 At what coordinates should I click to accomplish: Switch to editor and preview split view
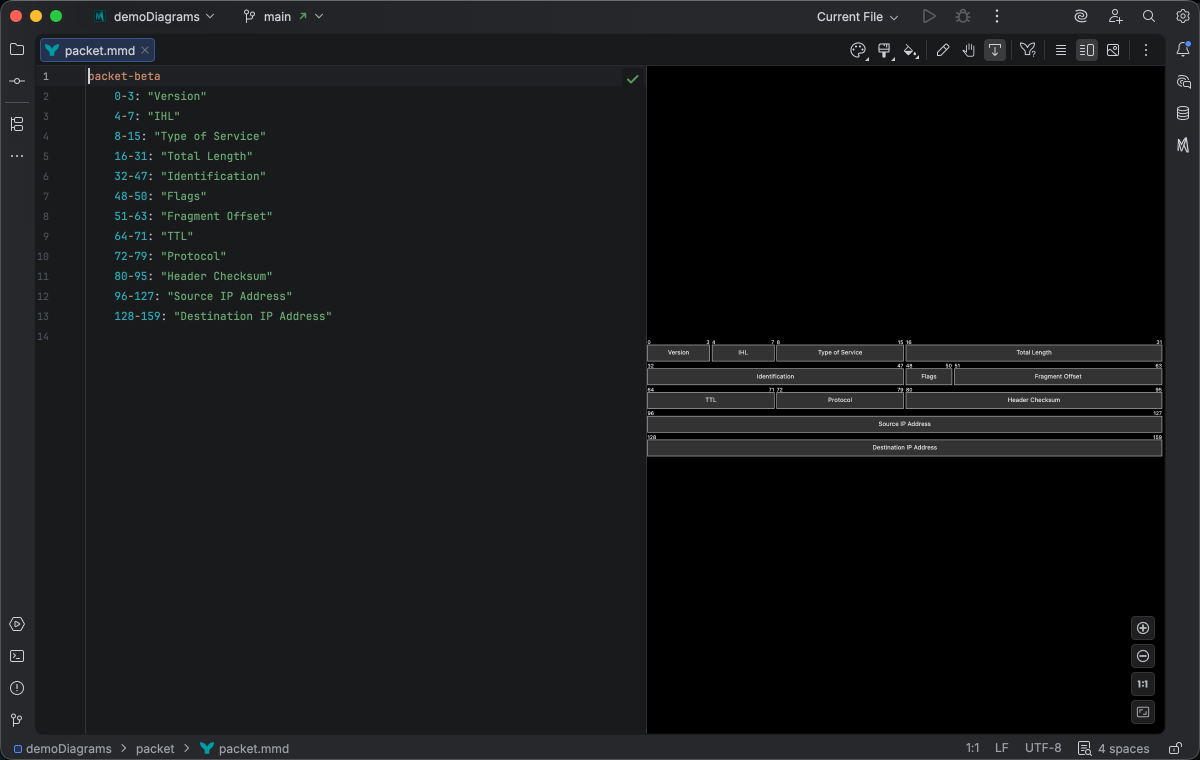[1087, 50]
